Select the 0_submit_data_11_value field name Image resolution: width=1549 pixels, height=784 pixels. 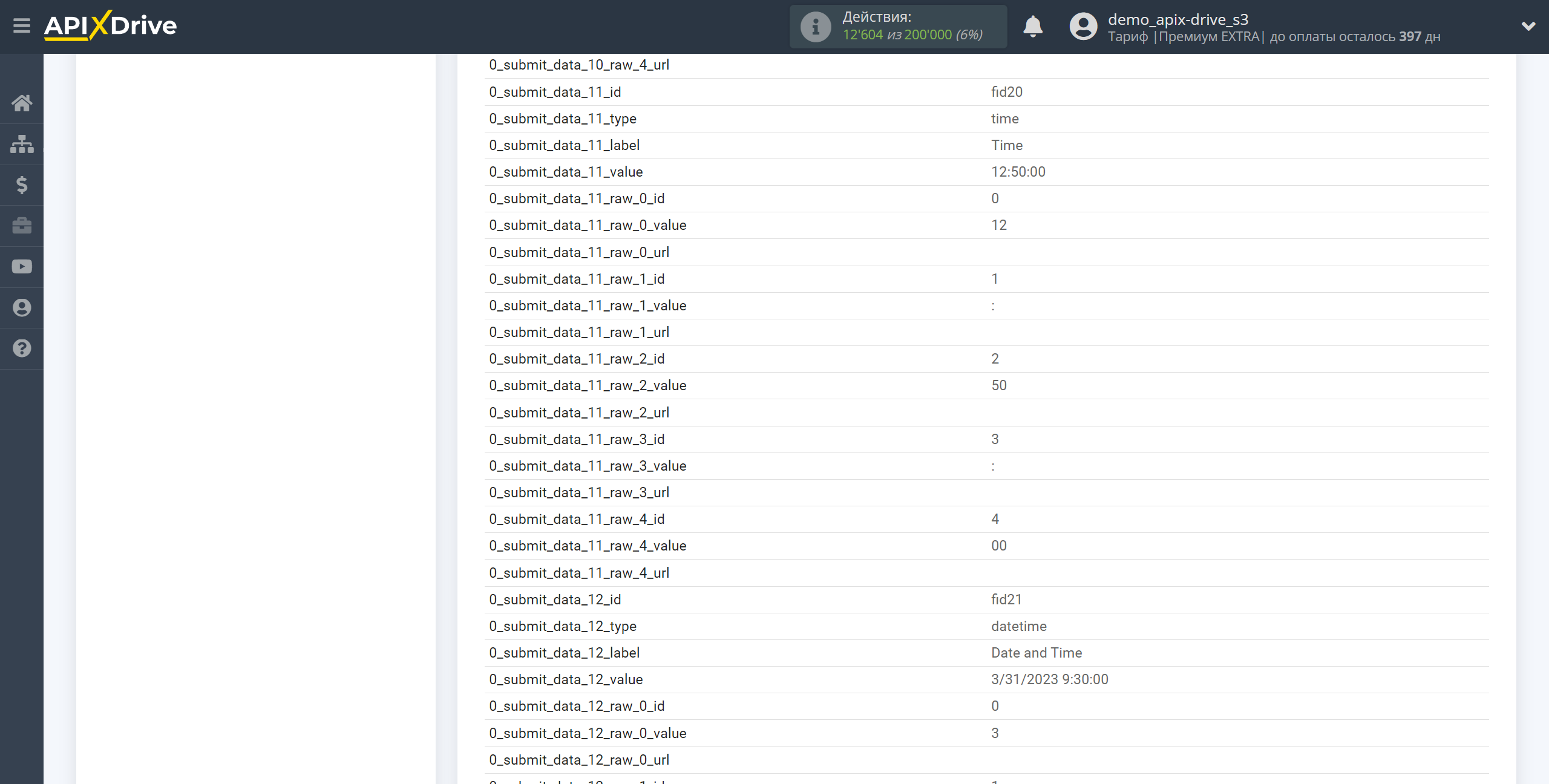(x=566, y=172)
